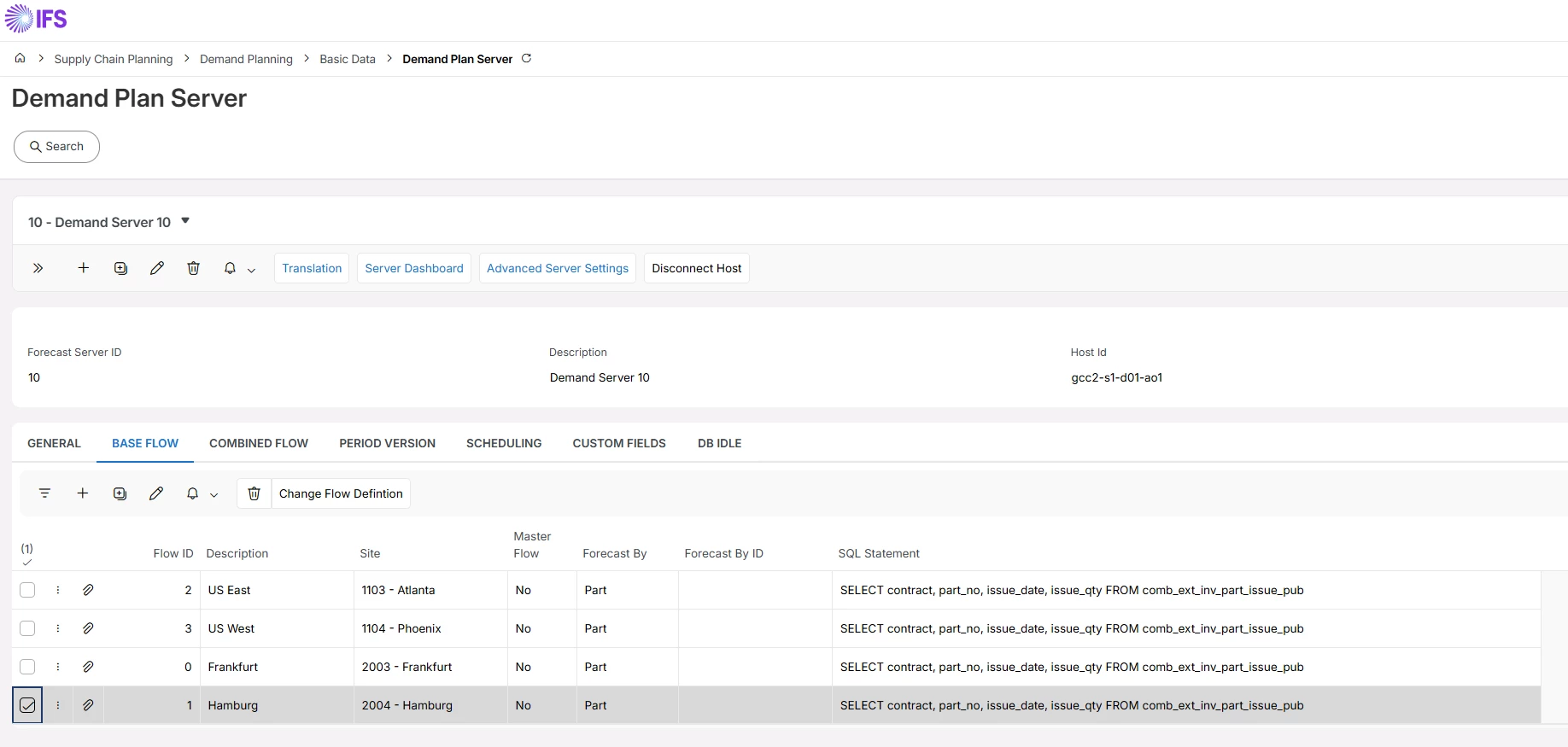Switch to the Combined Flow tab
The image size is (1568, 747).
[x=259, y=443]
